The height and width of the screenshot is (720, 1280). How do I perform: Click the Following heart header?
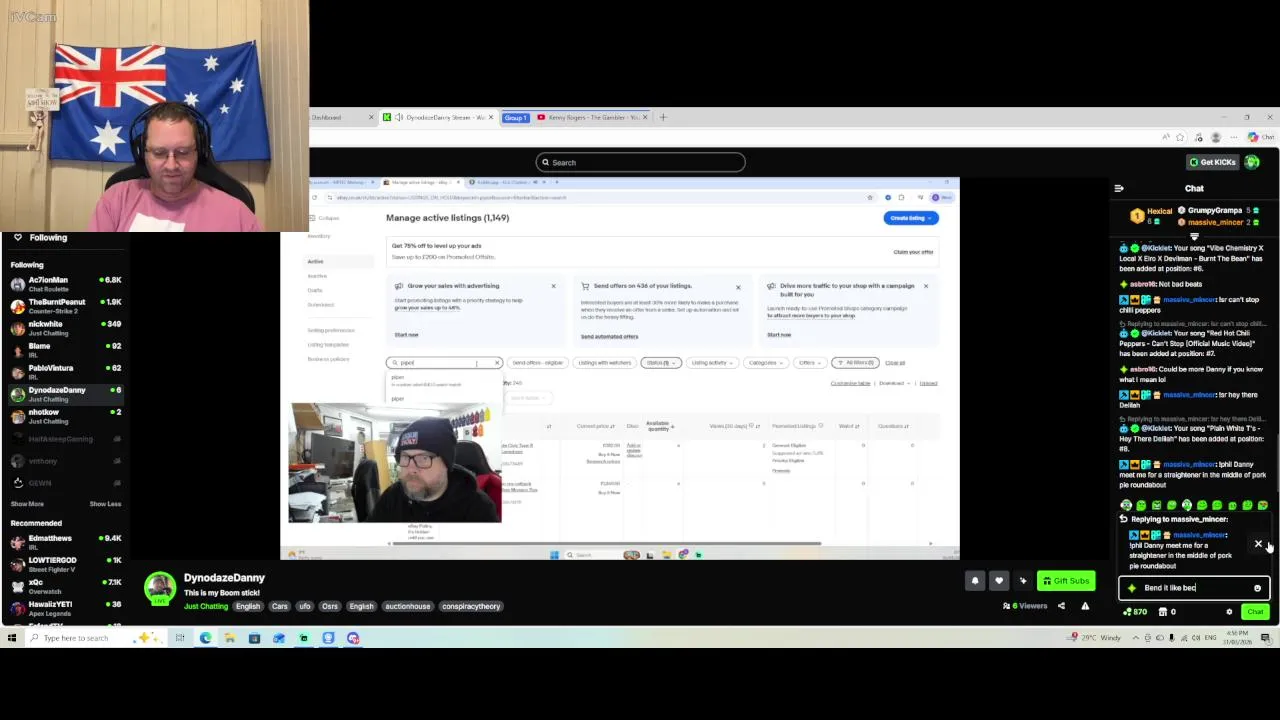pyautogui.click(x=40, y=238)
